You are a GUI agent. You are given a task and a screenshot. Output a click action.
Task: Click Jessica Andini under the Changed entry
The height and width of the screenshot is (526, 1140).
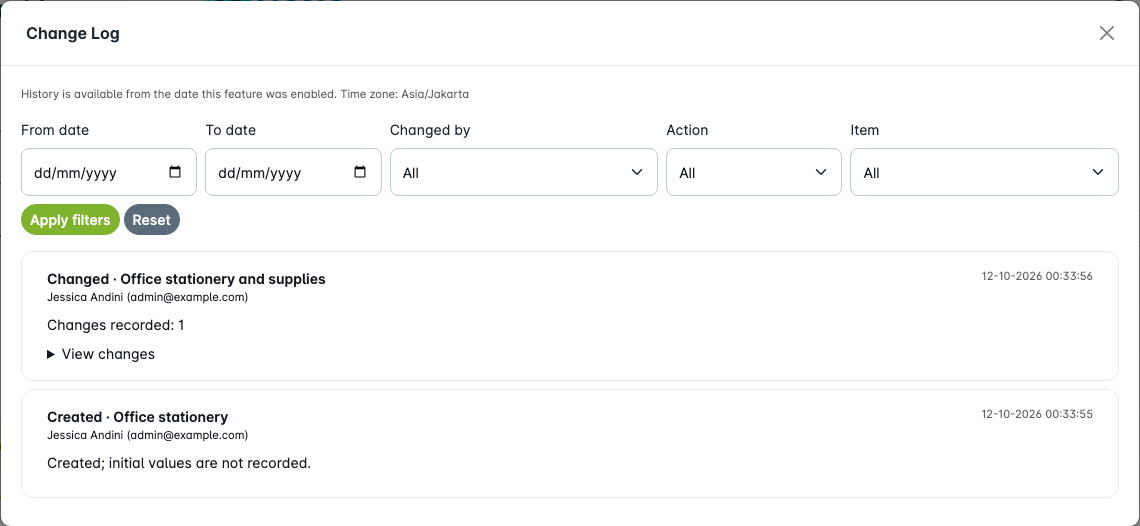point(148,297)
